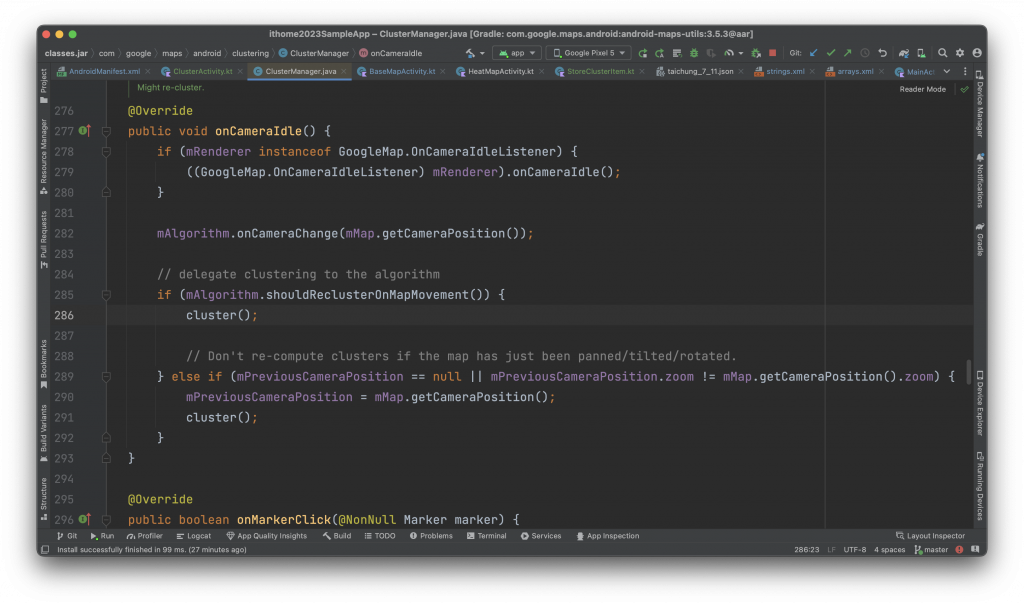1024x605 pixels.
Task: Open the Device Manager toolbar icon
Action: click(x=921, y=53)
